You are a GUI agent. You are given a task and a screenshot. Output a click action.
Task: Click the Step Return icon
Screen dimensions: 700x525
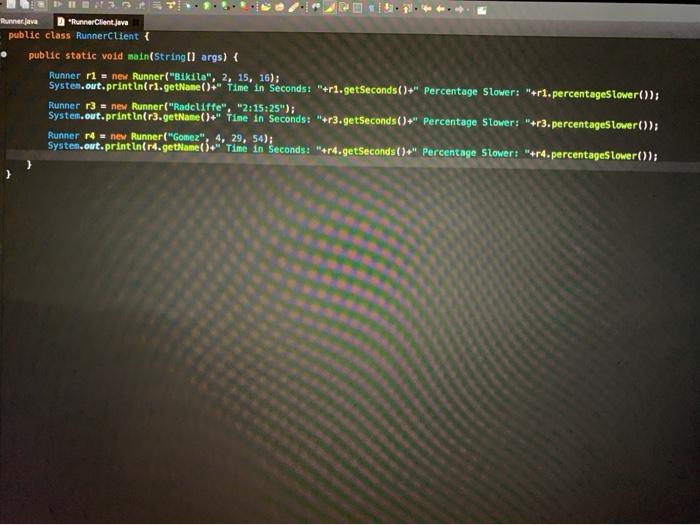[x=141, y=6]
